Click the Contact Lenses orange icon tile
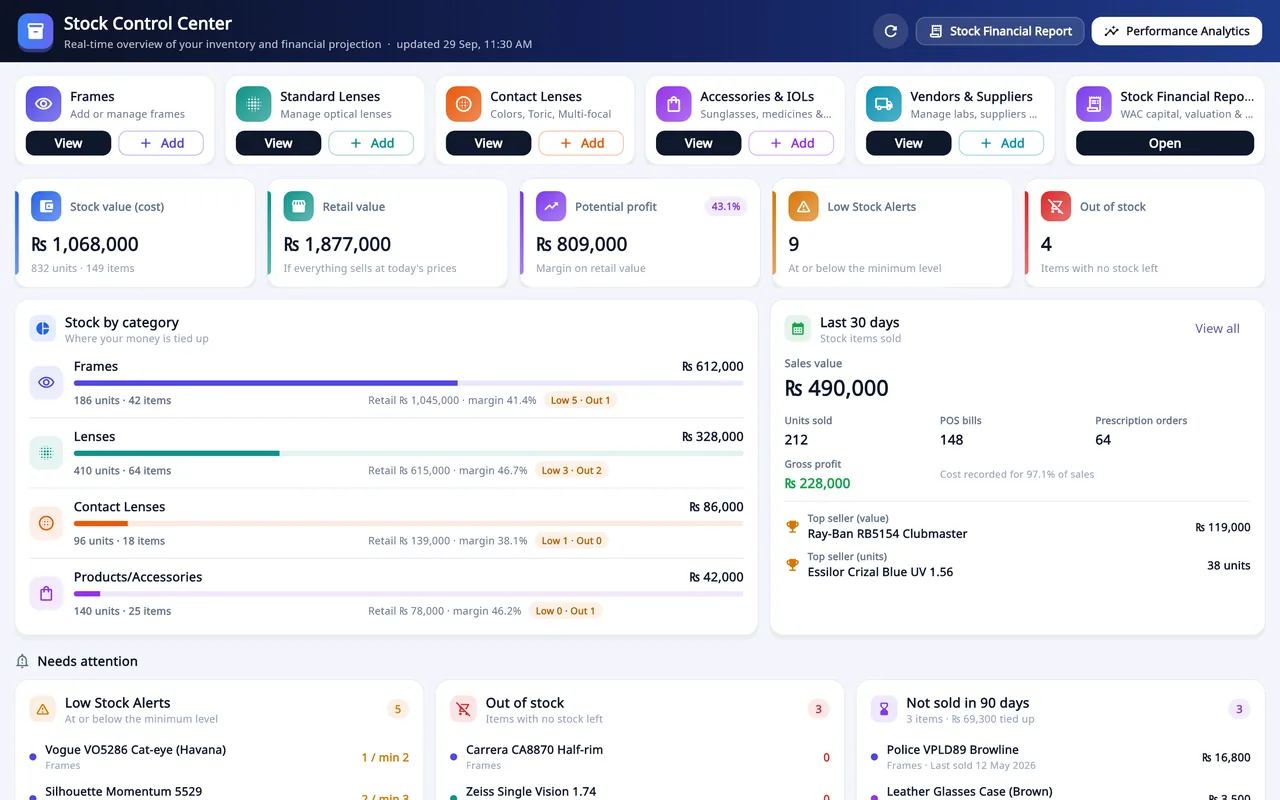 [x=464, y=104]
